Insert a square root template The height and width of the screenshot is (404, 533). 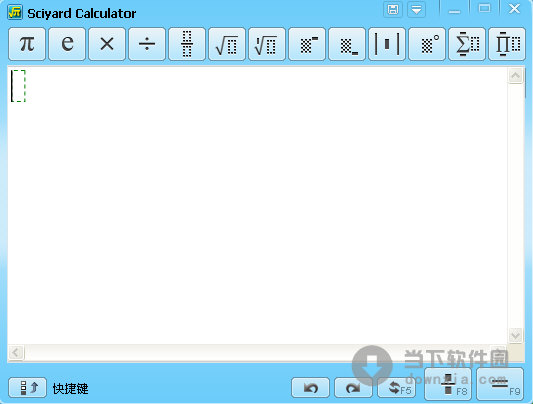click(x=227, y=44)
